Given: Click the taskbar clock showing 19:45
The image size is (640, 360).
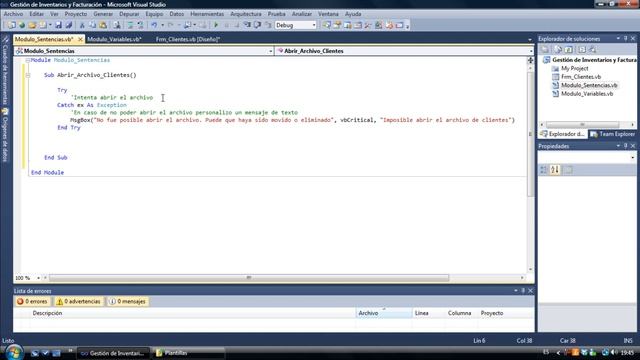Looking at the screenshot, I should pos(627,353).
